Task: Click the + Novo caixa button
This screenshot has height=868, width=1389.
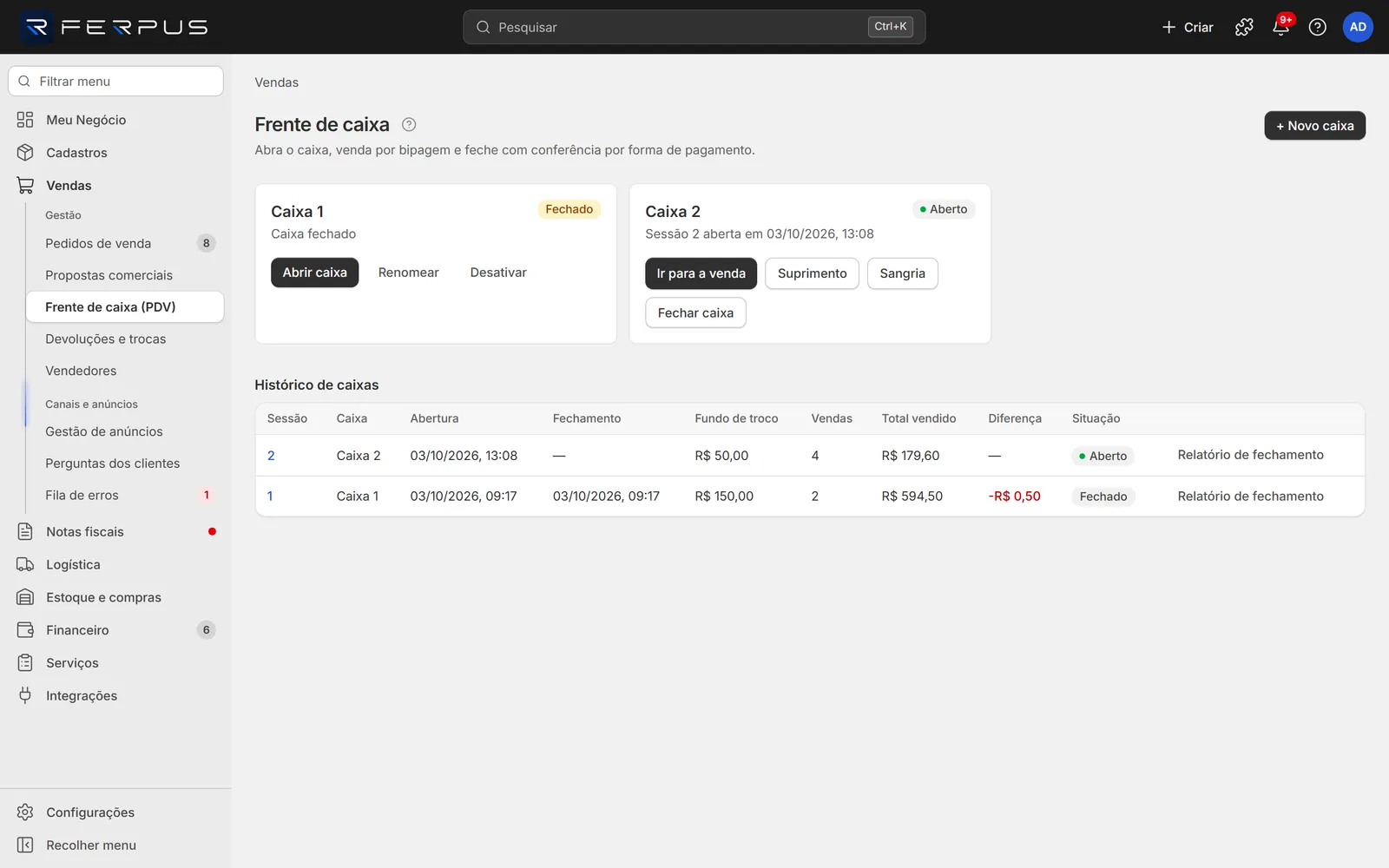Action: click(1314, 126)
